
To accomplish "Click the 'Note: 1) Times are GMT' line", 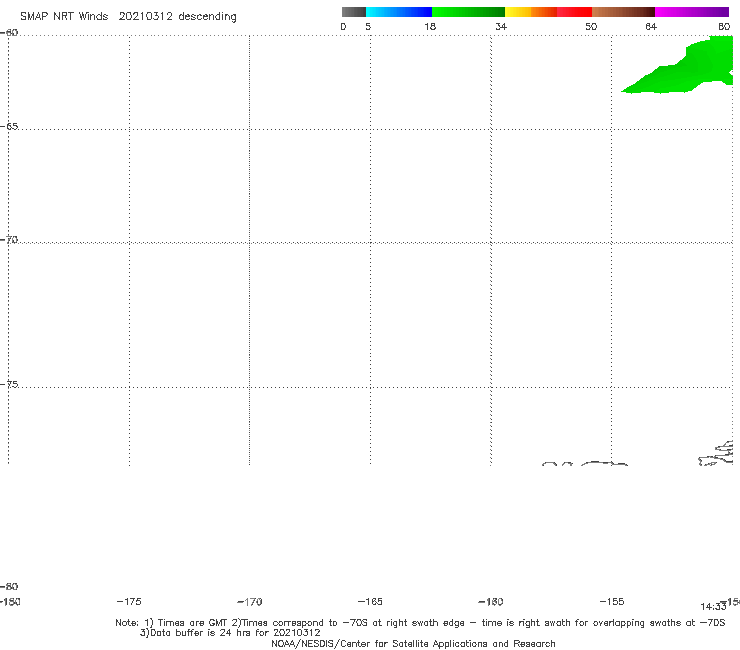I will [x=420, y=623].
